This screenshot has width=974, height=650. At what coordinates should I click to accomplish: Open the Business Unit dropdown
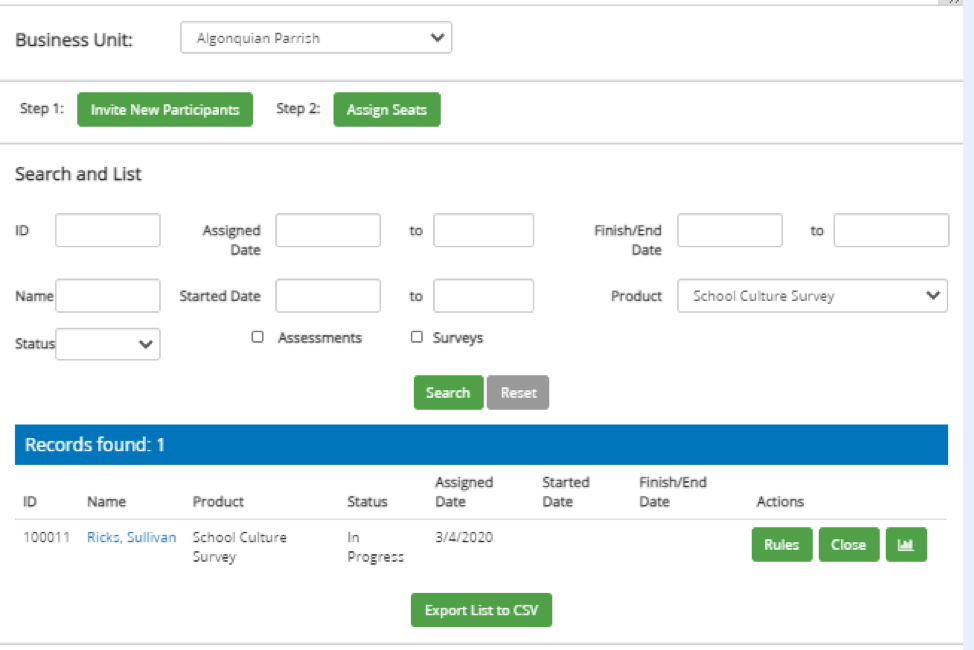click(x=316, y=39)
